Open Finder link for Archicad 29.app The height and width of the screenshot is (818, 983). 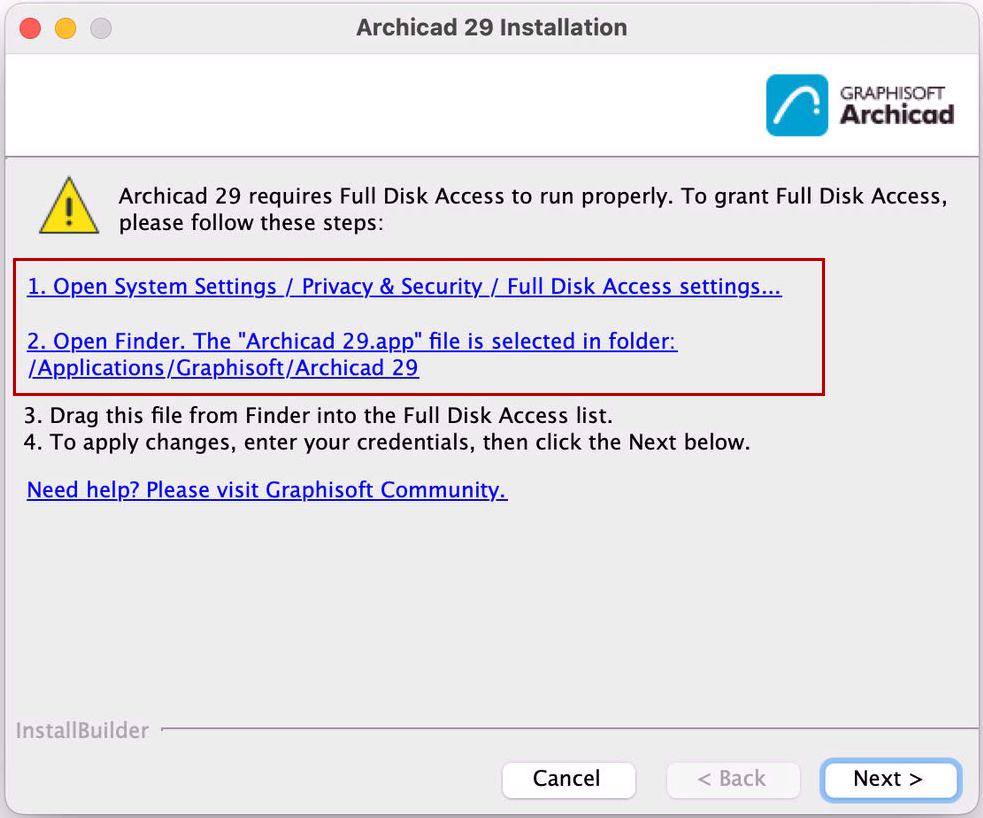pyautogui.click(x=352, y=354)
